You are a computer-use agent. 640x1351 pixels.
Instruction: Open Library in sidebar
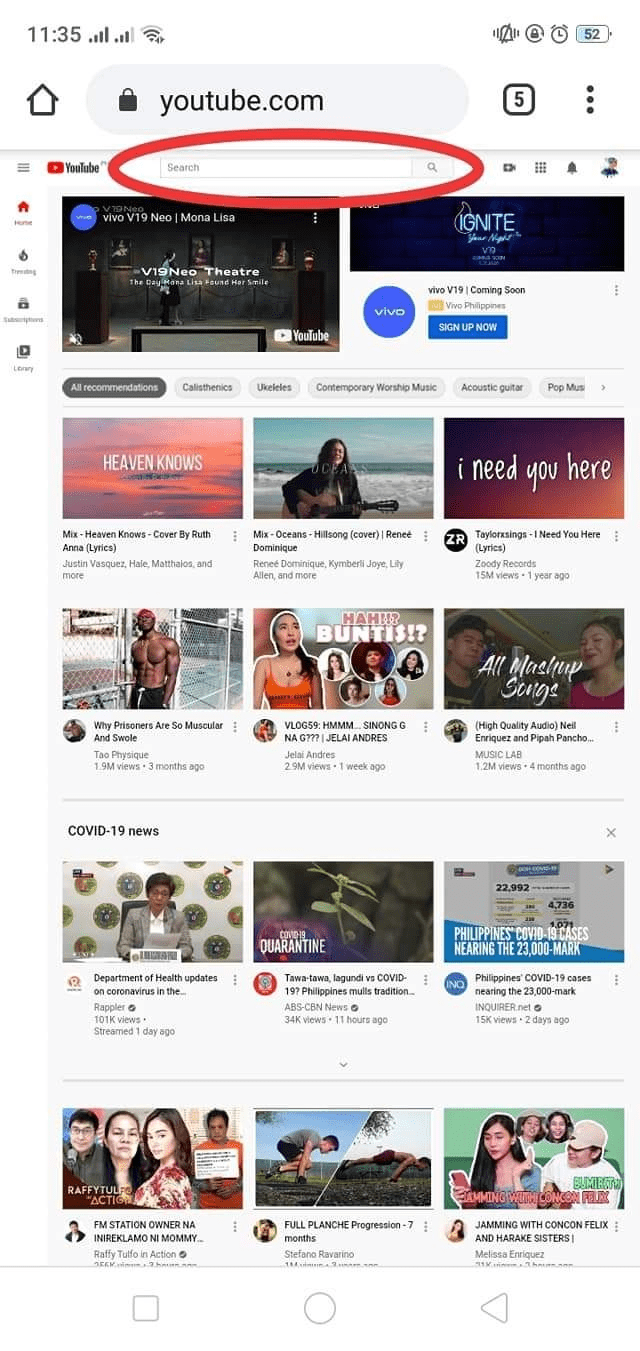23,357
